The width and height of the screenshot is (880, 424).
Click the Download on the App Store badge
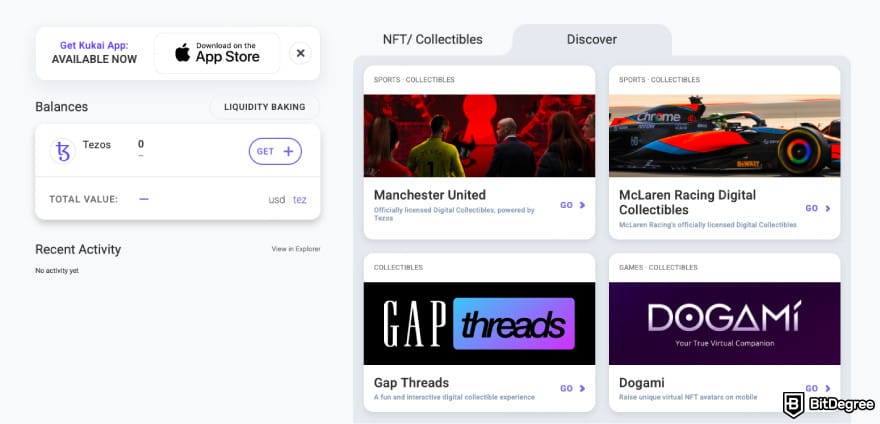(217, 53)
